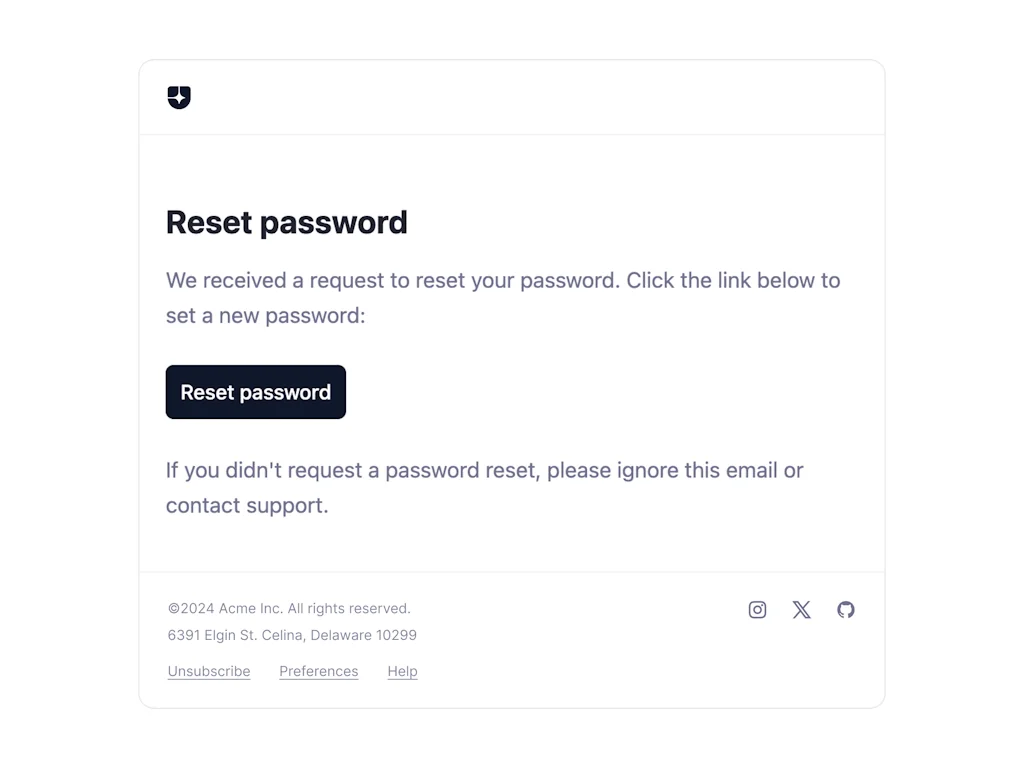Click the email header bar containing the logo
Viewport: 1024px width, 768px height.
tap(512, 97)
